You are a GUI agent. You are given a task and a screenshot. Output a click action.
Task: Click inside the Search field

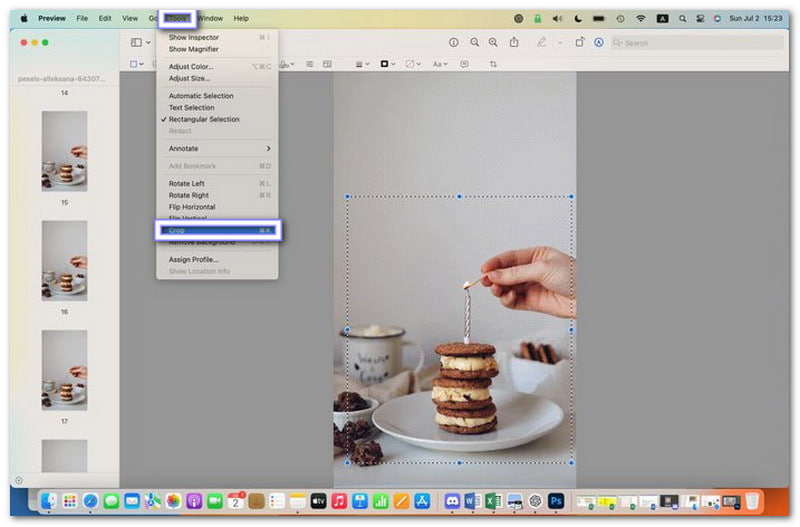700,43
